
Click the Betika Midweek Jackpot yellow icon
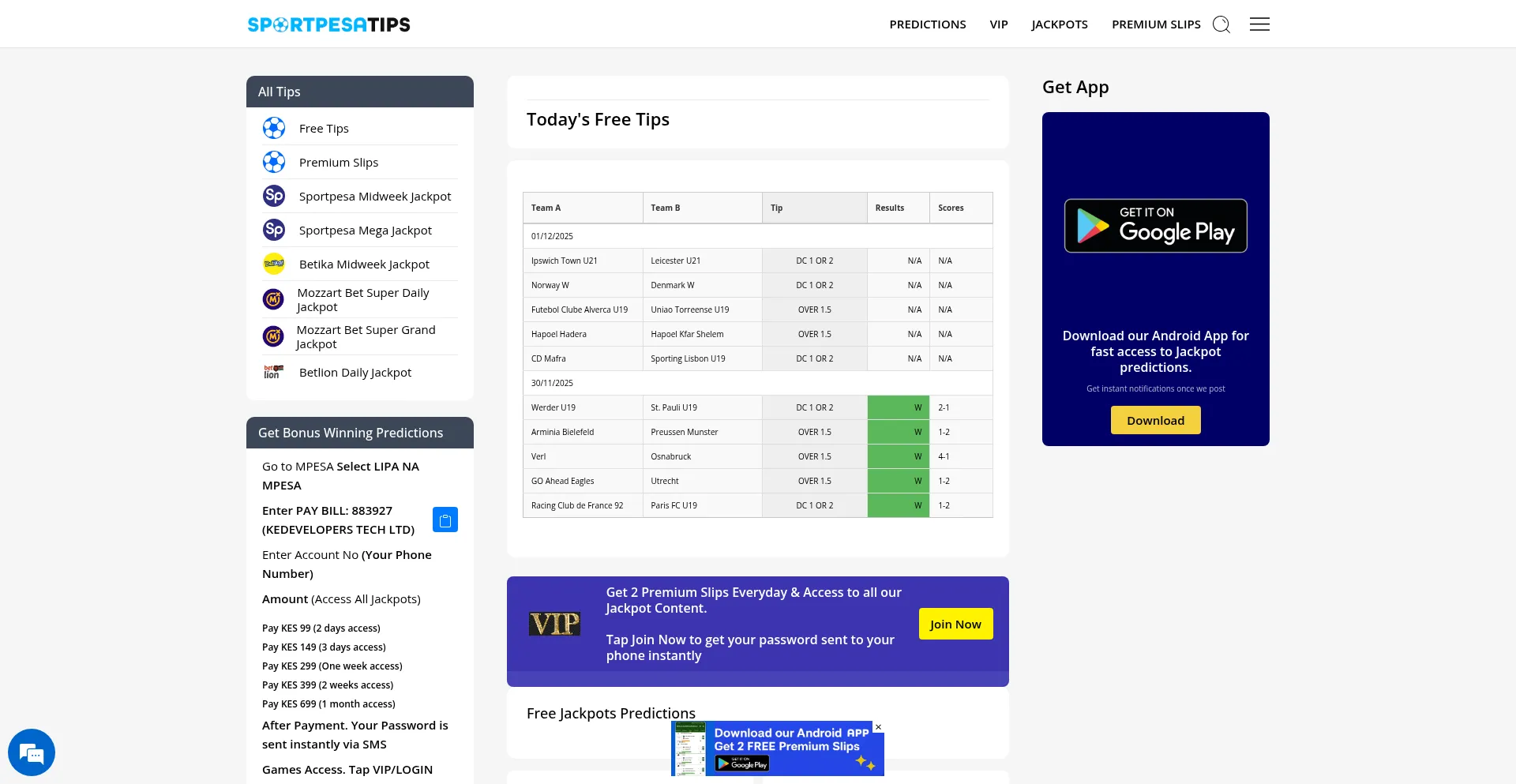click(x=274, y=264)
